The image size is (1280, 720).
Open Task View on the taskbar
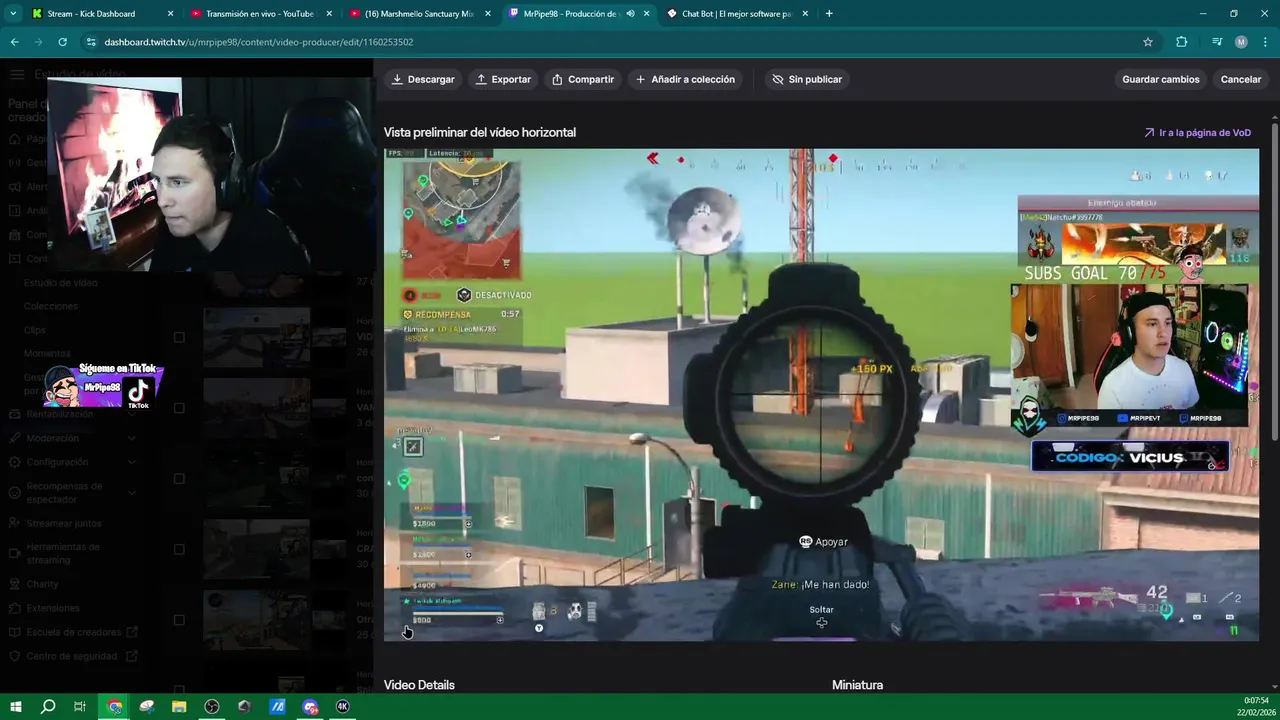coord(80,706)
